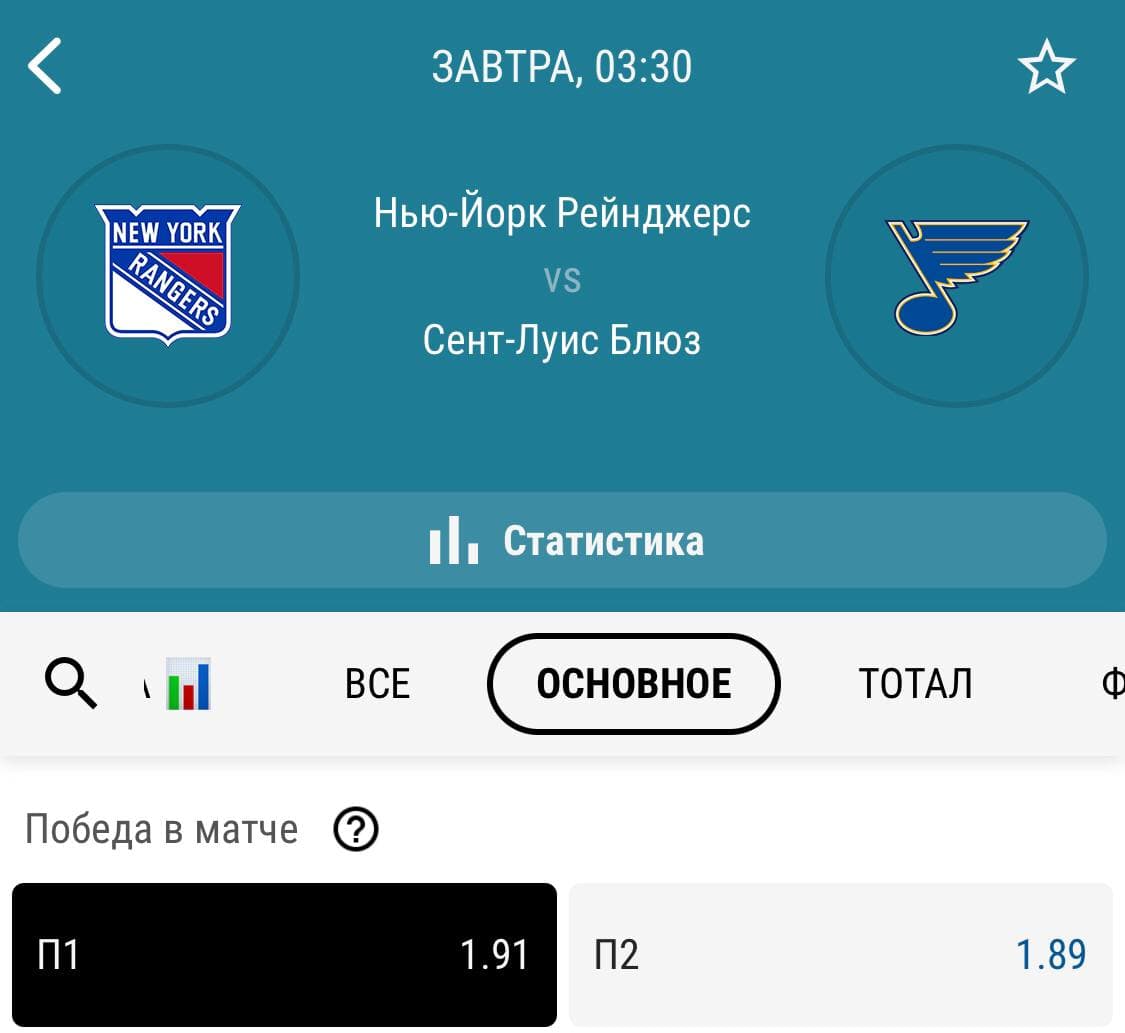
Task: Deselect the highlighted П1 bet
Action: [x=283, y=954]
